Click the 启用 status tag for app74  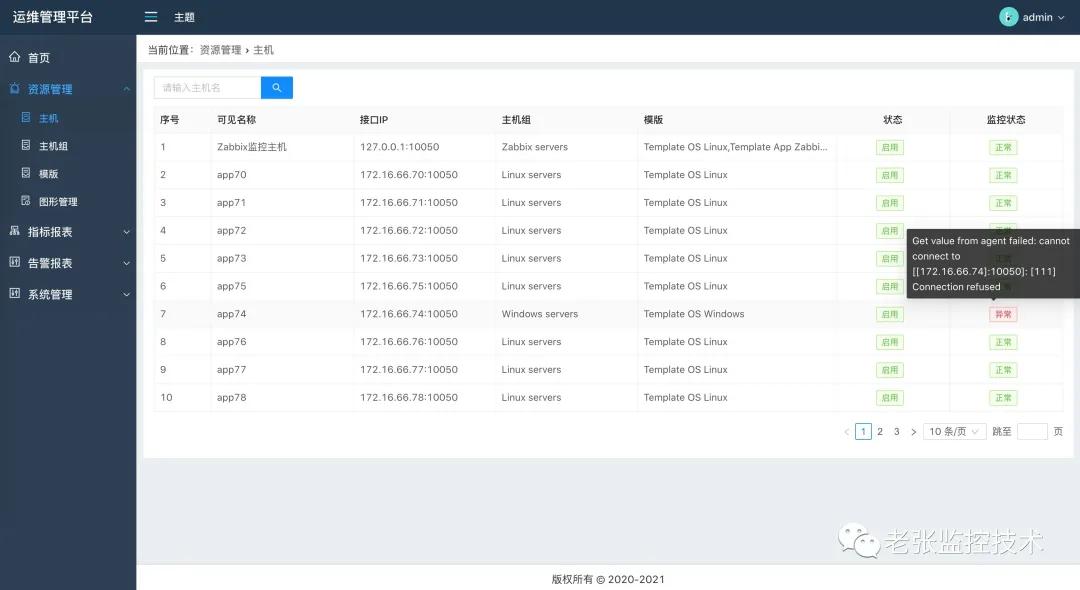pyautogui.click(x=890, y=314)
